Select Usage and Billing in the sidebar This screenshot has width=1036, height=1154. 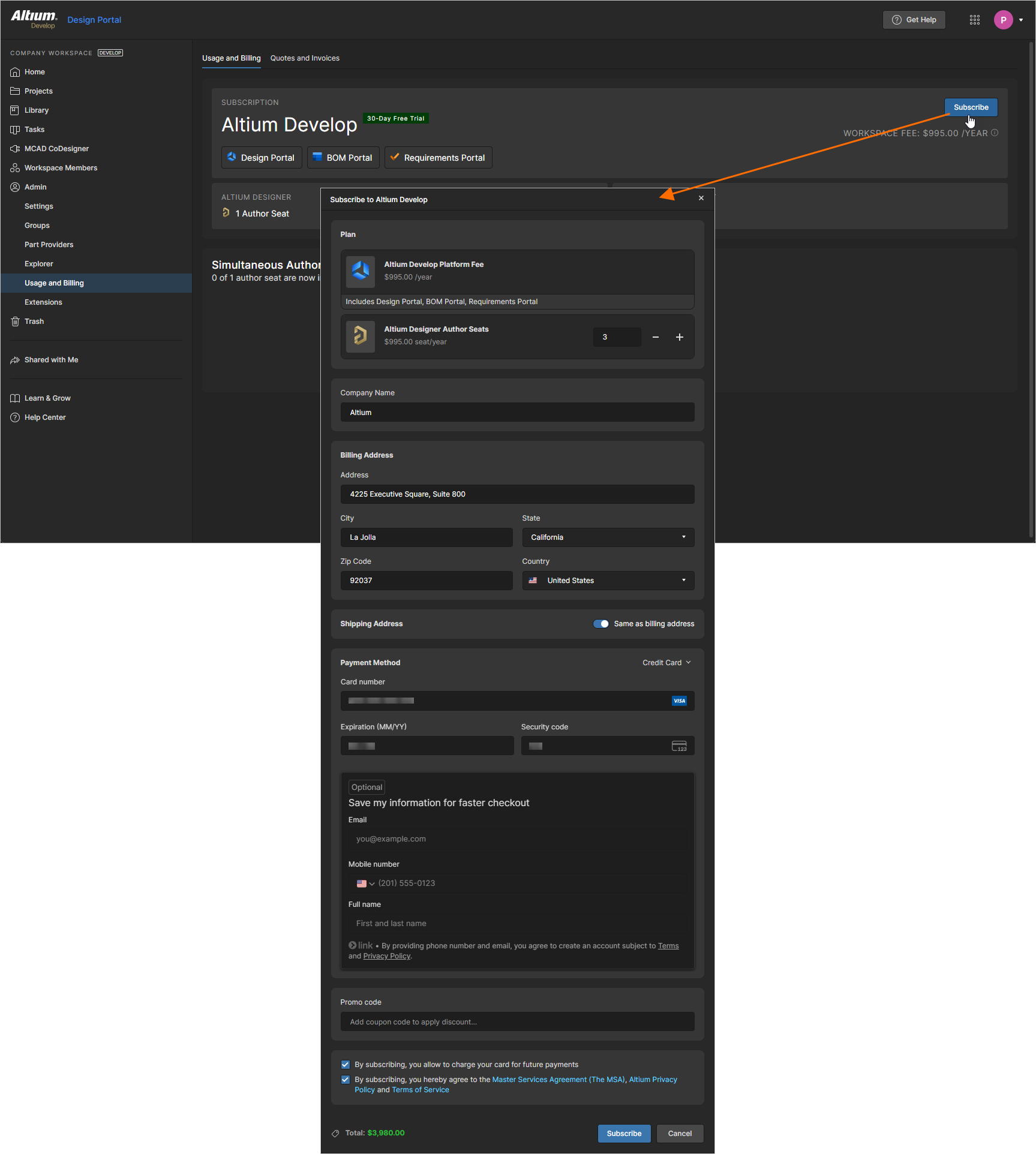pyautogui.click(x=97, y=283)
